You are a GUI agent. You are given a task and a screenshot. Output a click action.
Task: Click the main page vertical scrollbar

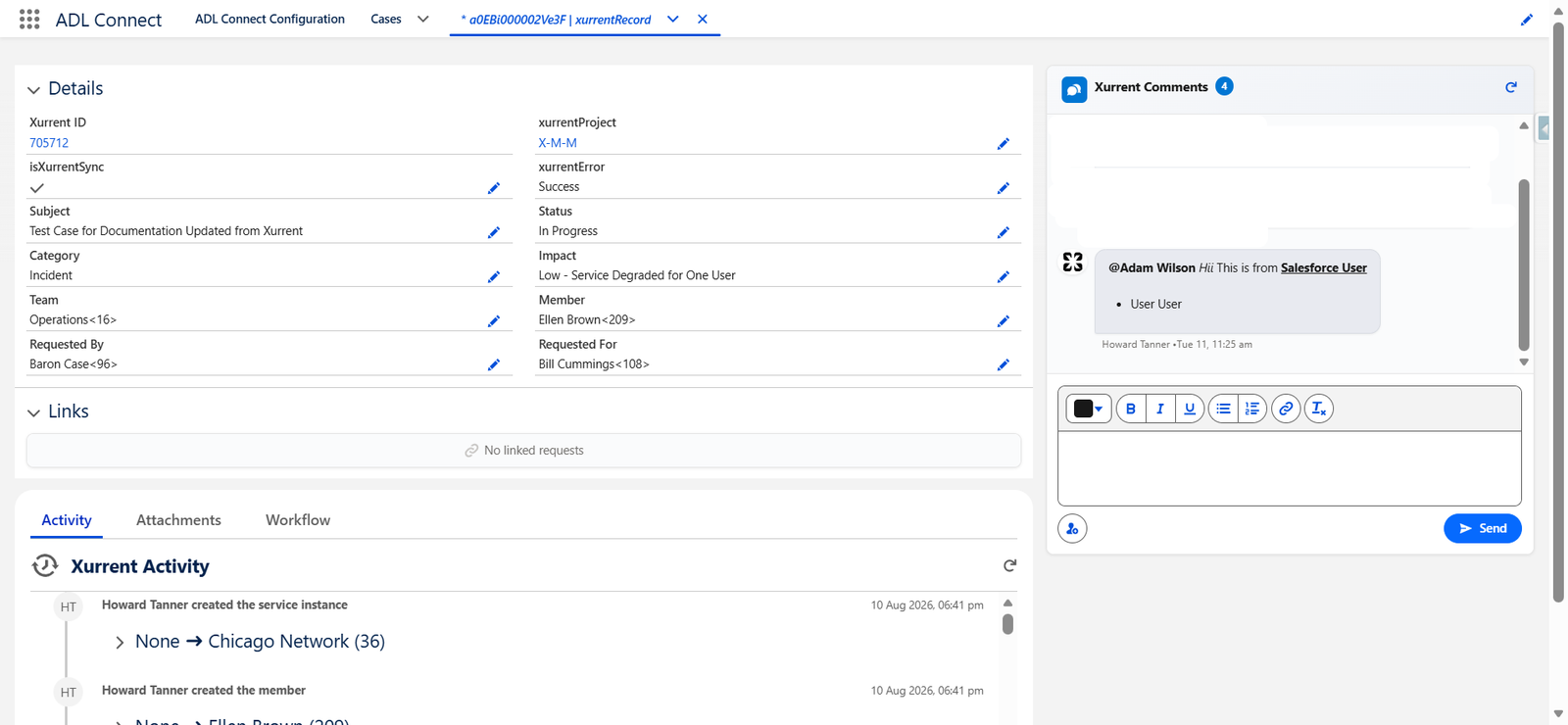click(1558, 314)
